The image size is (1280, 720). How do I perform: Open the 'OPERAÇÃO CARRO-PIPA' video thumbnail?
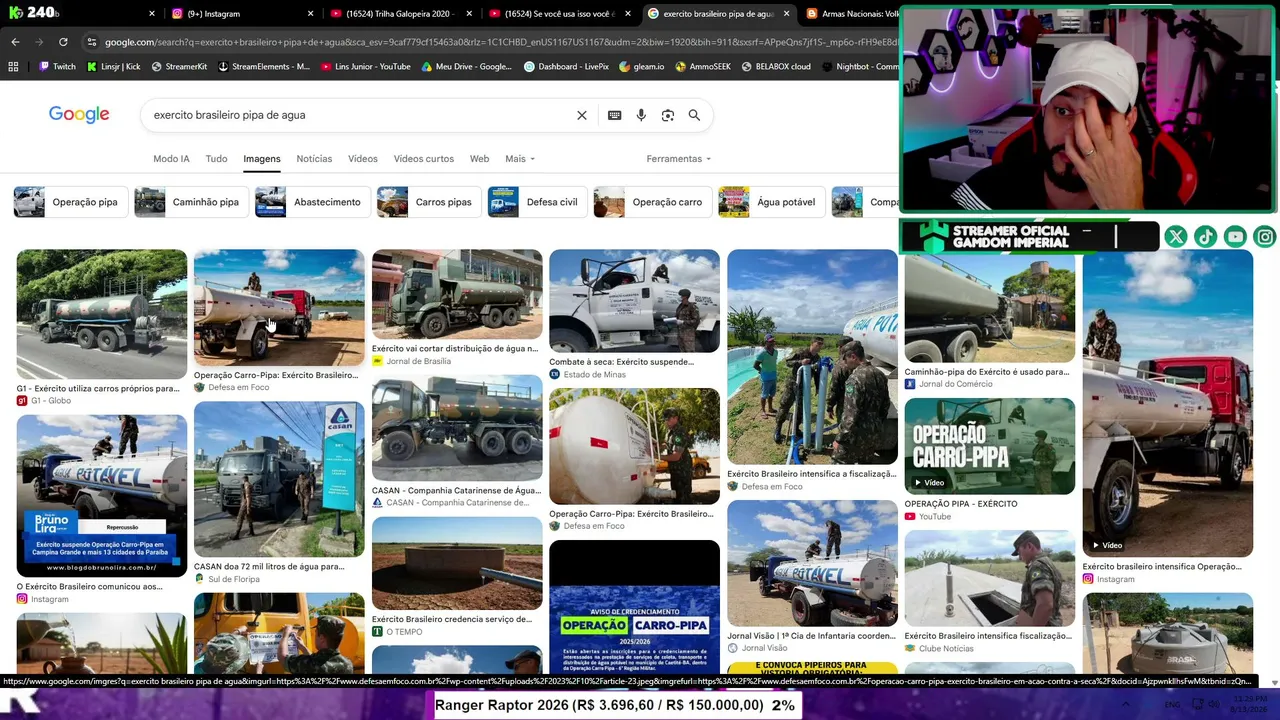click(x=990, y=446)
